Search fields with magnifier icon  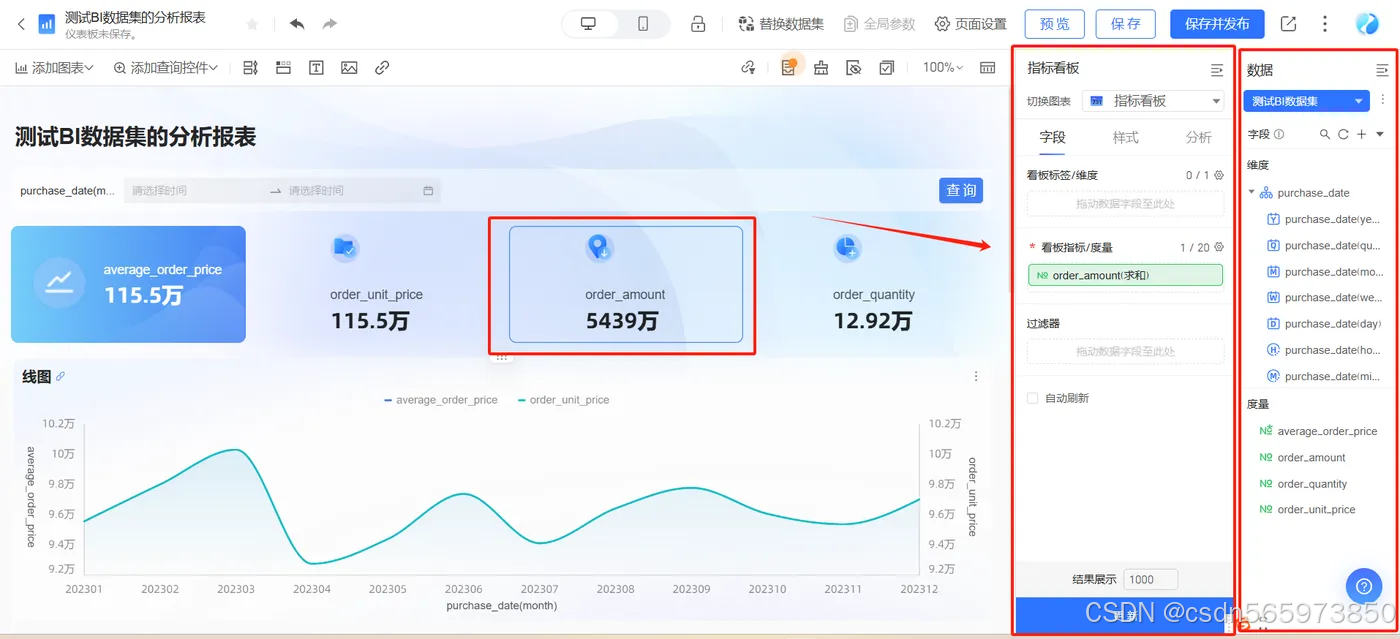(1325, 134)
